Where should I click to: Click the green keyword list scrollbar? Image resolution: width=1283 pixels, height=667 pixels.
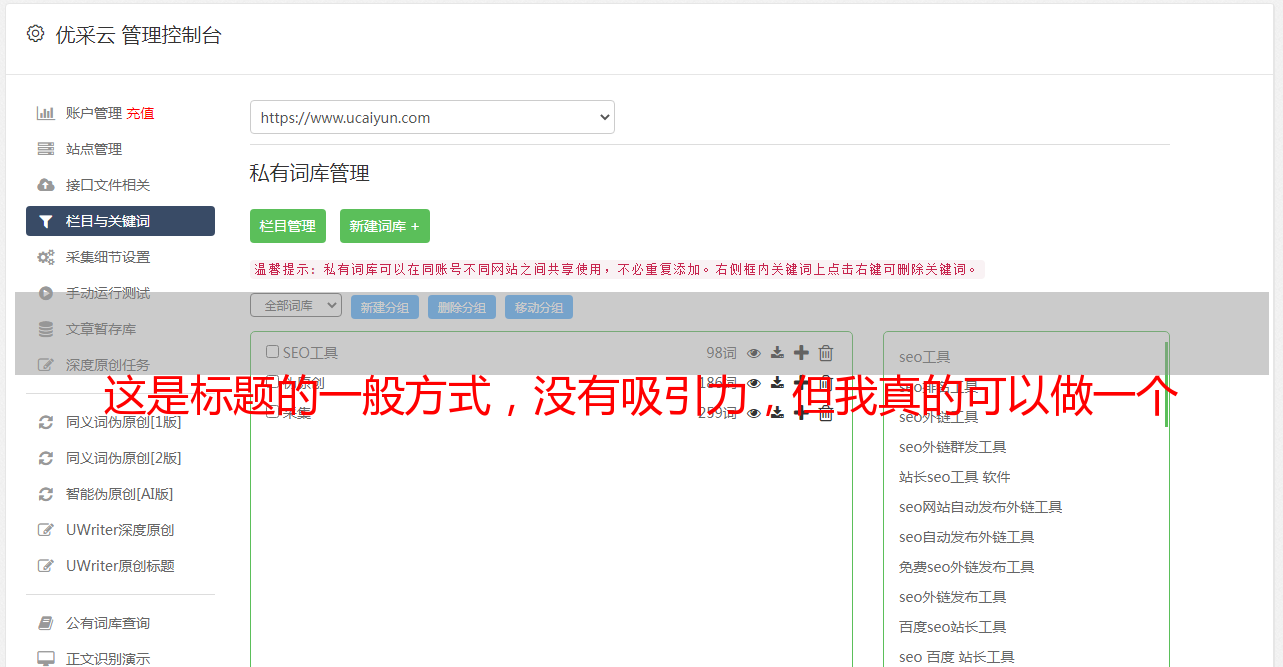click(x=1166, y=384)
